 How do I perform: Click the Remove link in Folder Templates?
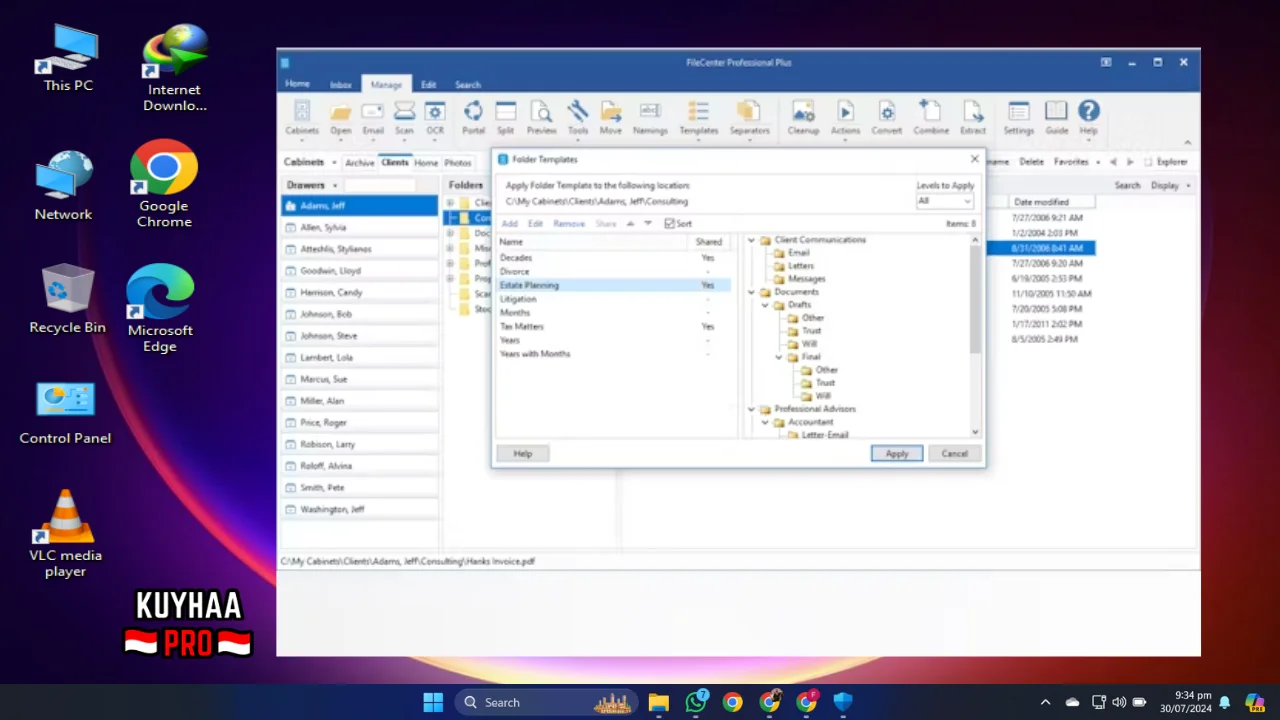pyautogui.click(x=568, y=224)
